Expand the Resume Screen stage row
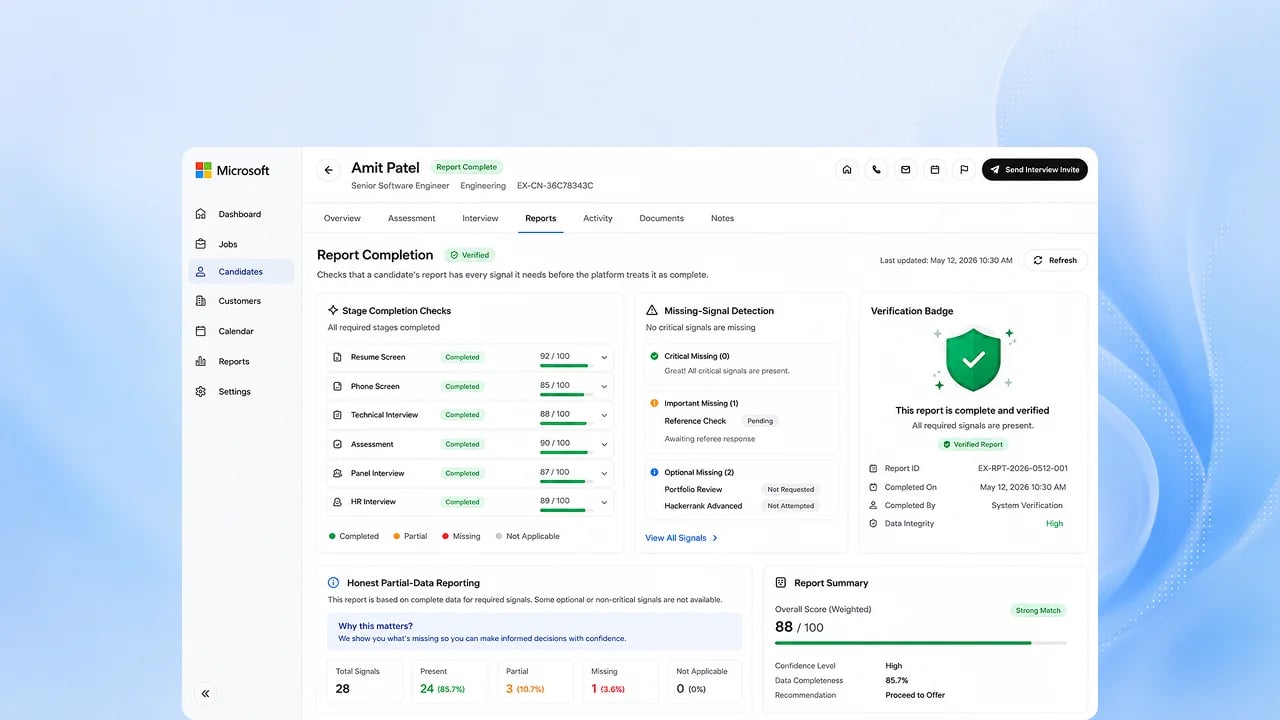 point(604,357)
